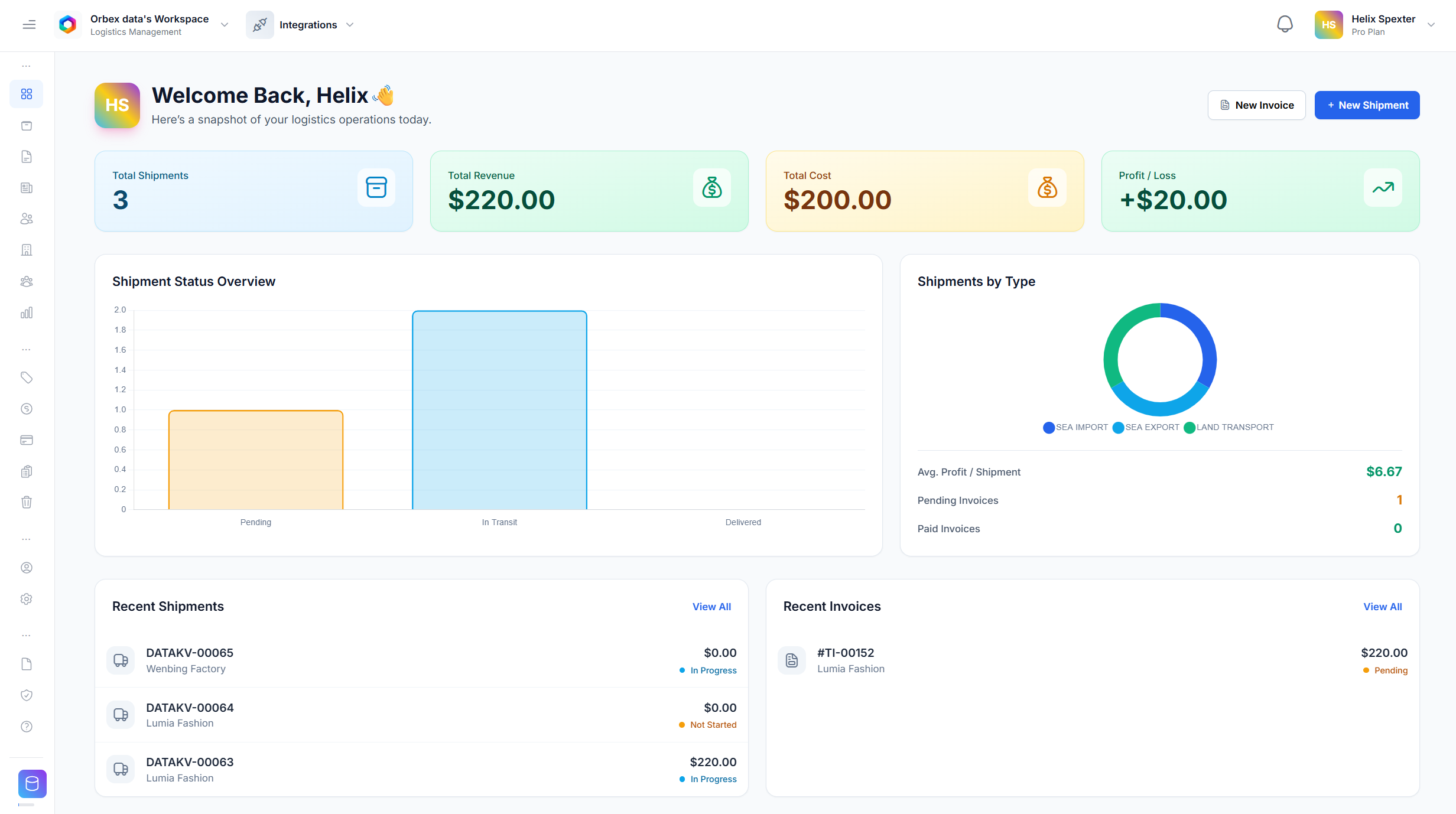Toggle sidebar with the hamburger menu icon
Image resolution: width=1456 pixels, height=814 pixels.
(29, 25)
